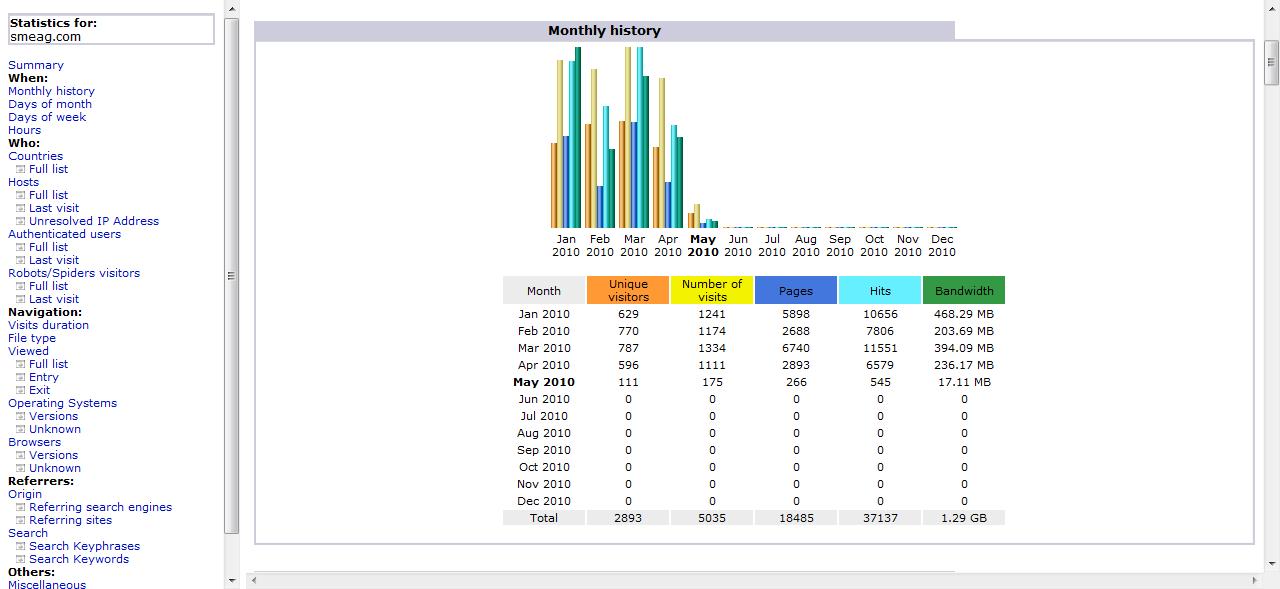The height and width of the screenshot is (589, 1280).
Task: Open the Viewed pages link
Action: 28,351
